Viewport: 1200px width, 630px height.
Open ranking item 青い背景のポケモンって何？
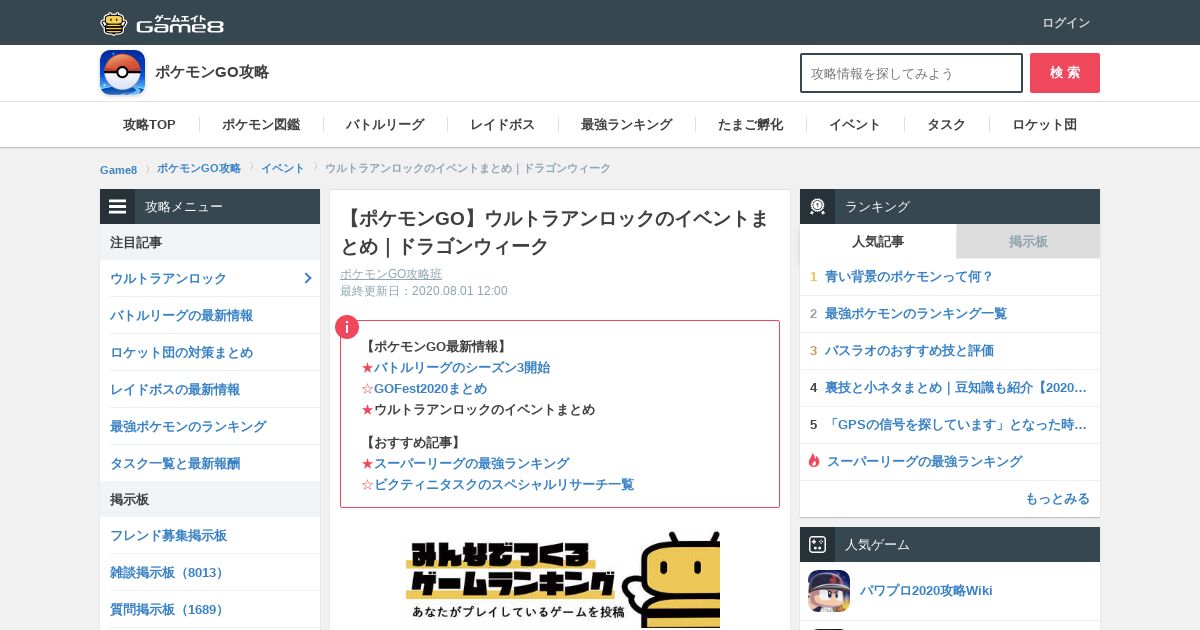(x=909, y=276)
